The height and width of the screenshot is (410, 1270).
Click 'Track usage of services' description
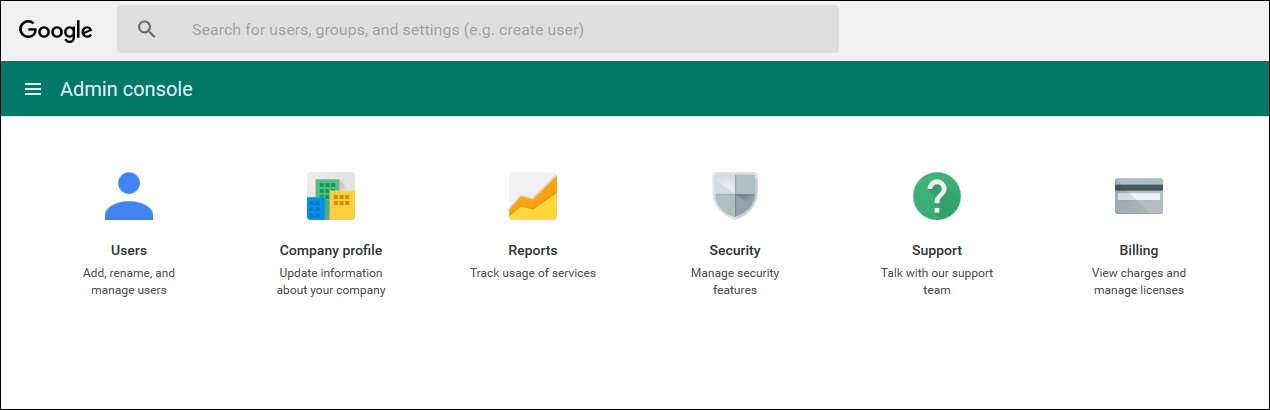[x=533, y=272]
